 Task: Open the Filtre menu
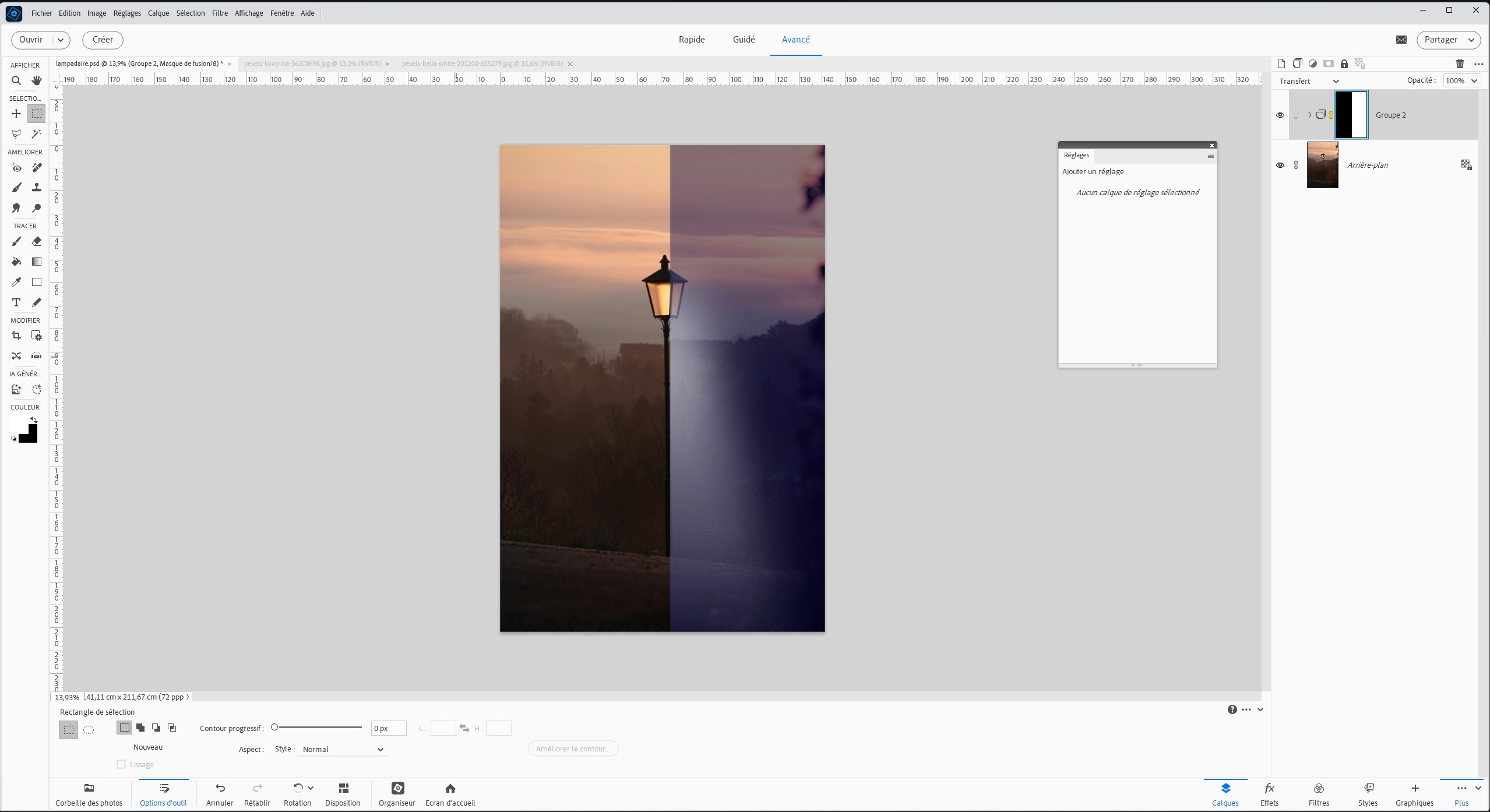point(220,13)
